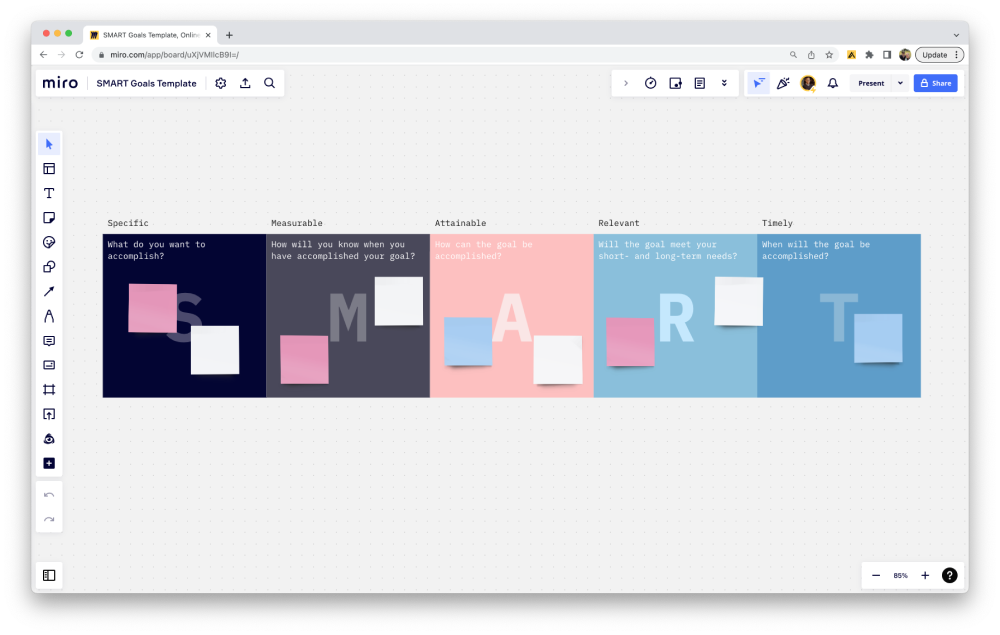1000x635 pixels.
Task: Go back in browser history
Action: [43, 55]
